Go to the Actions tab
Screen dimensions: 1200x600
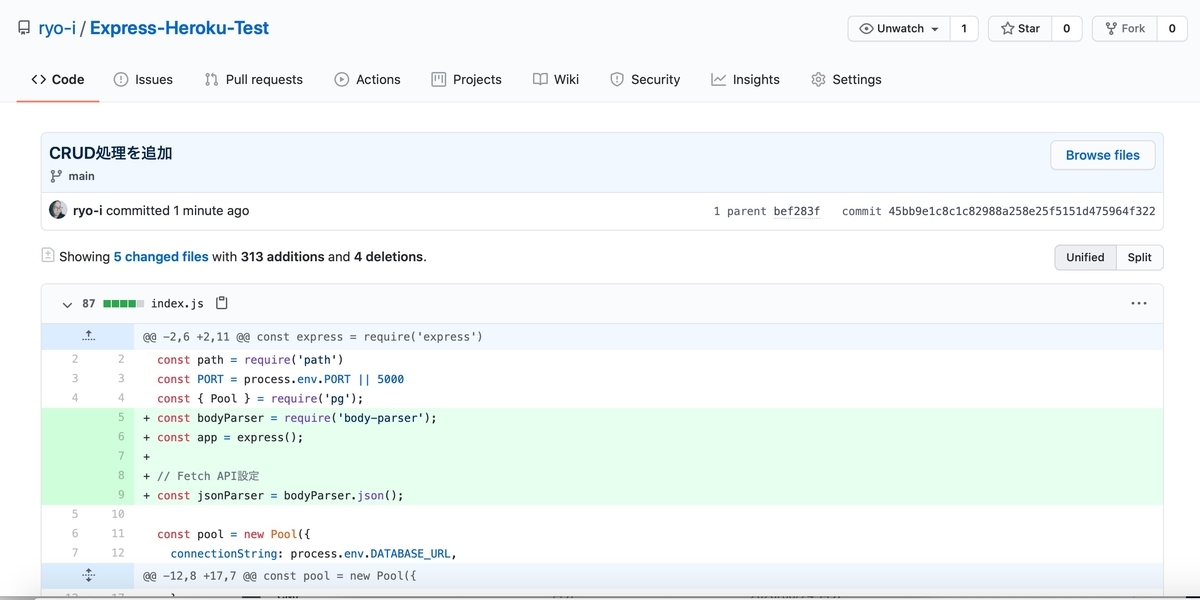click(x=367, y=79)
